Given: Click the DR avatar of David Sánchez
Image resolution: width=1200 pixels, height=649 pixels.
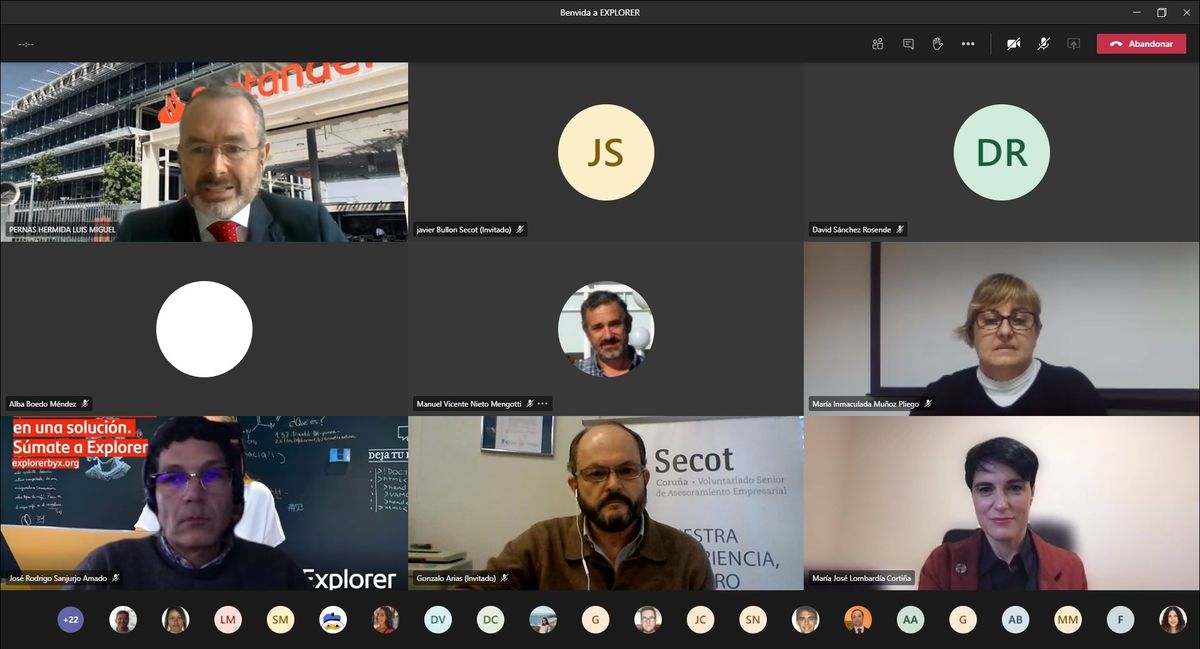Looking at the screenshot, I should (x=1001, y=153).
